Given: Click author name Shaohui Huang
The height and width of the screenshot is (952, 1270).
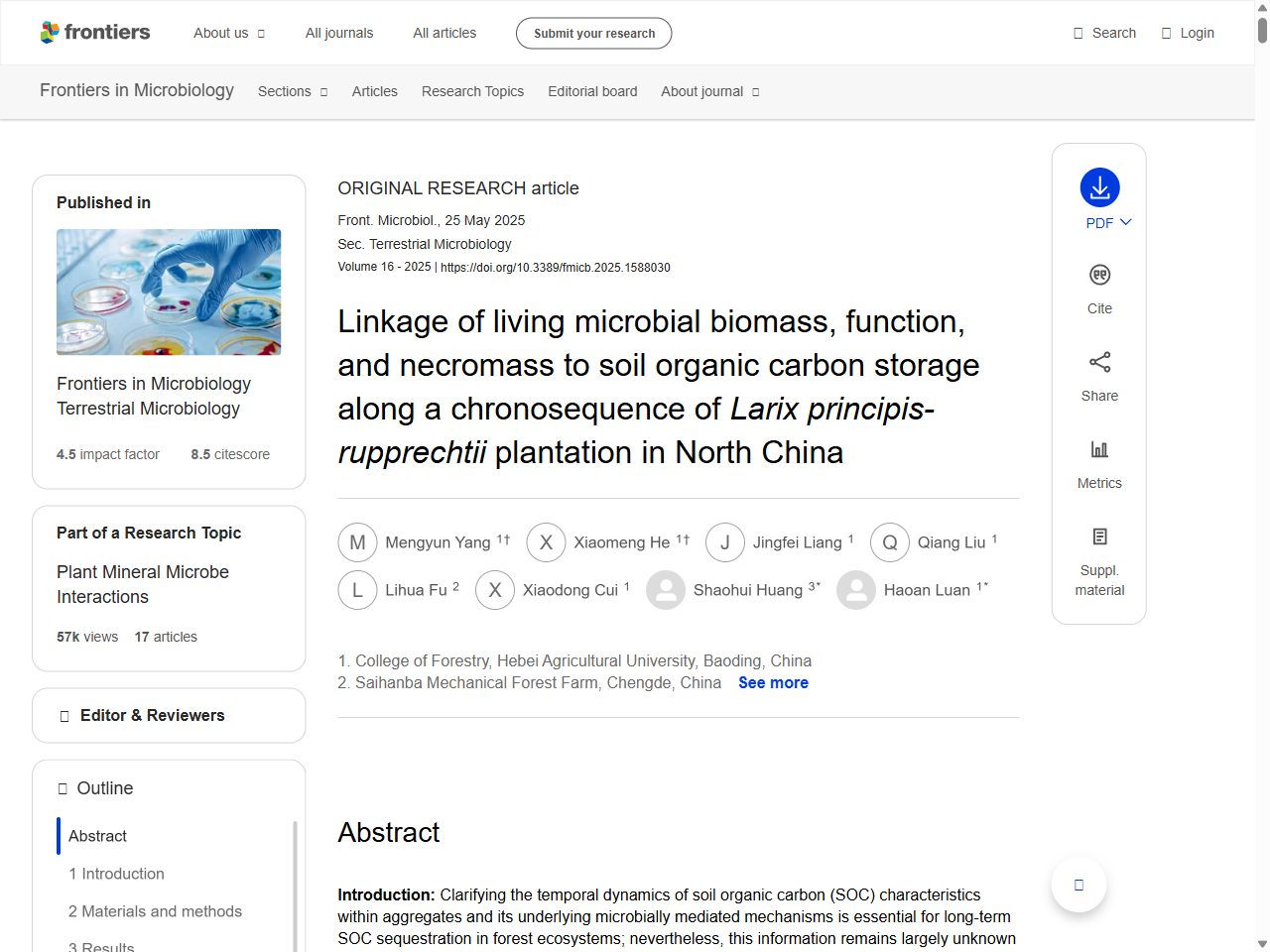Looking at the screenshot, I should [748, 590].
